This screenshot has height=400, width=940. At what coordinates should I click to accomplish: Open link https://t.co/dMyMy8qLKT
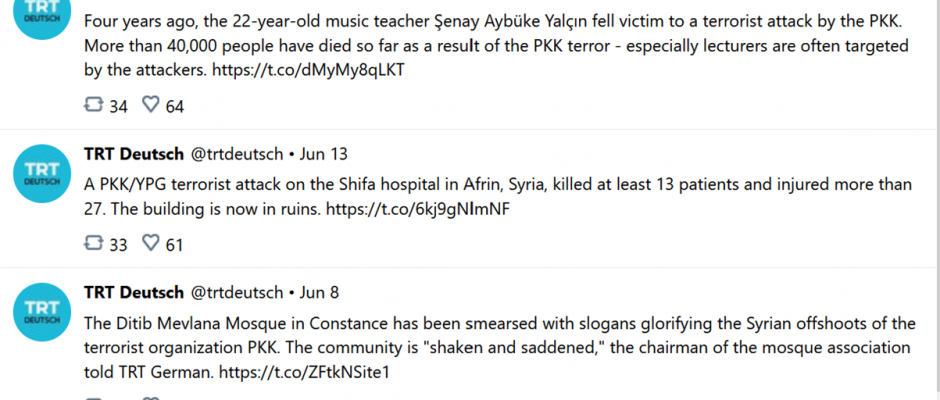[308, 70]
